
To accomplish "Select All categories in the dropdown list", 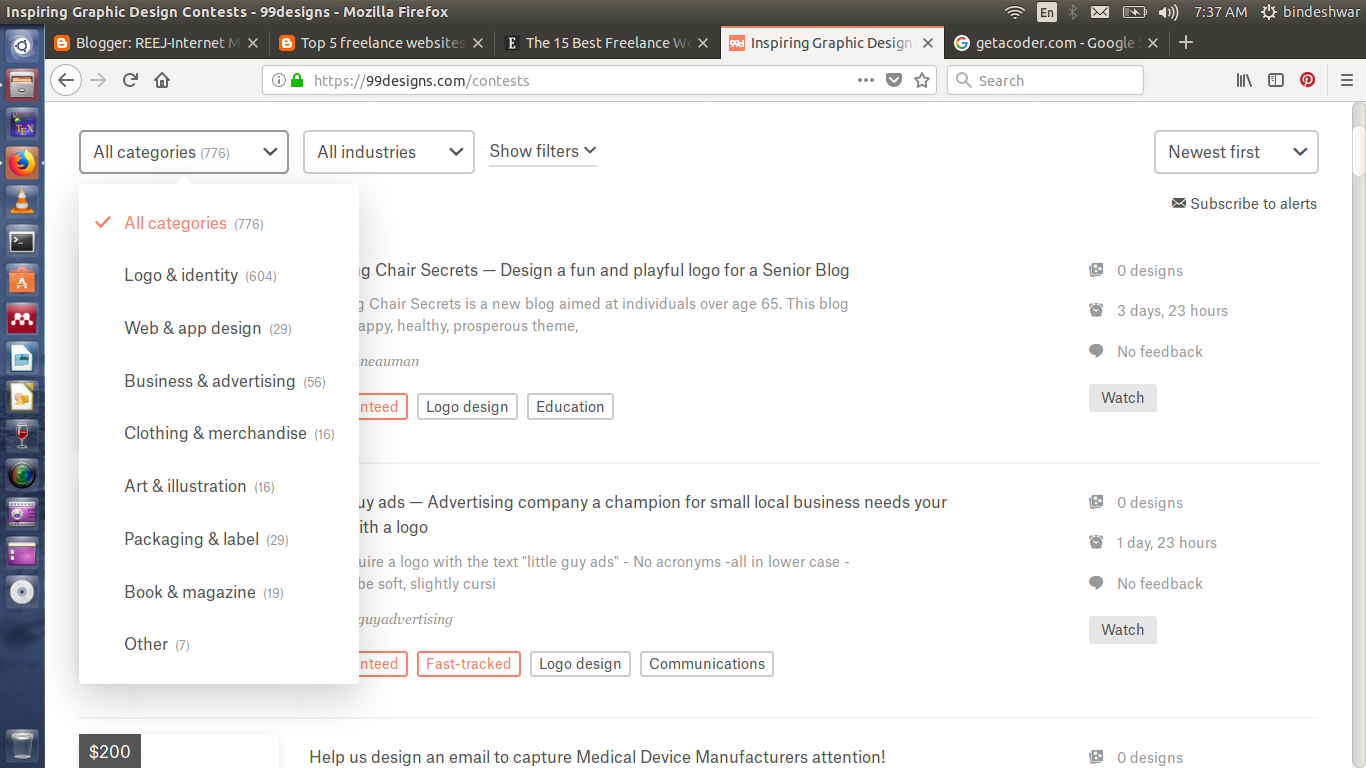I will (x=194, y=223).
